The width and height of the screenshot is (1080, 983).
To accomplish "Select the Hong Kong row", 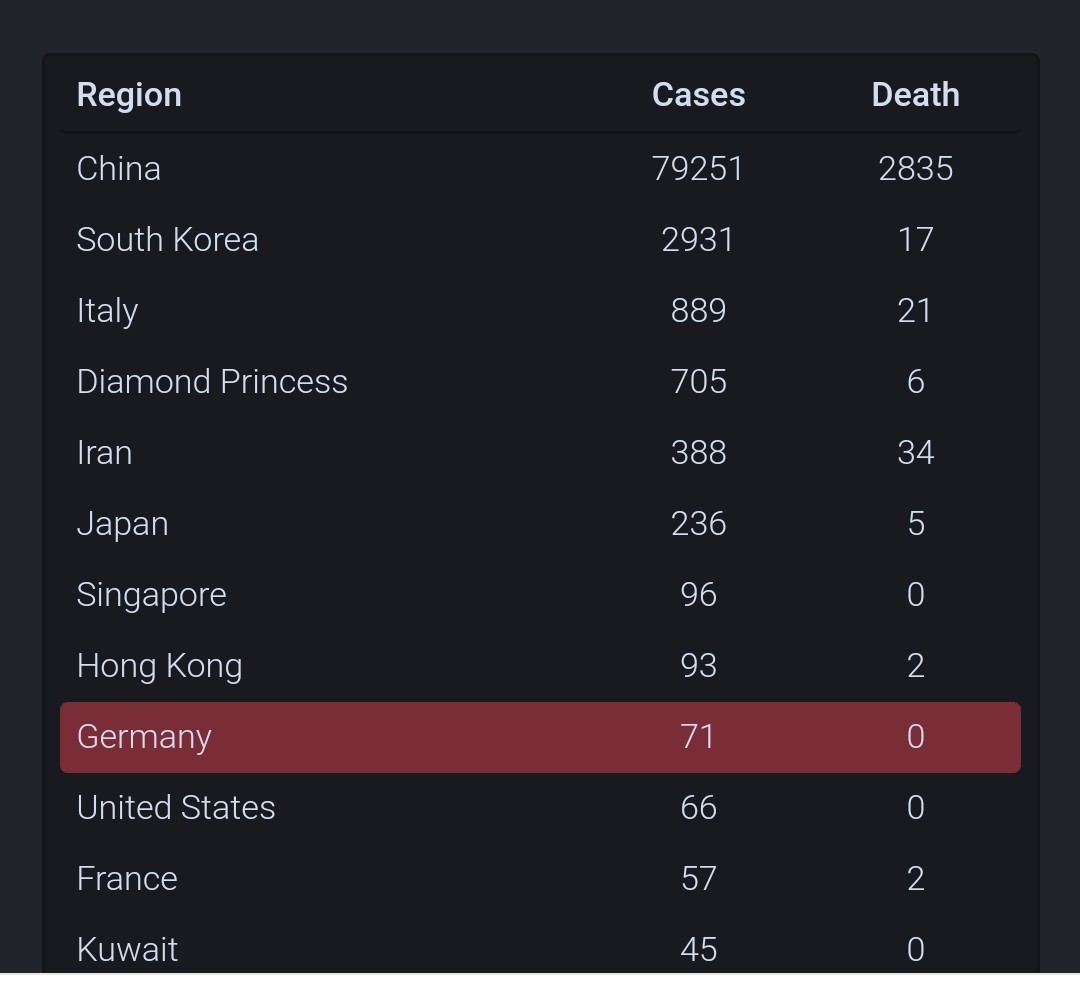I will click(540, 665).
